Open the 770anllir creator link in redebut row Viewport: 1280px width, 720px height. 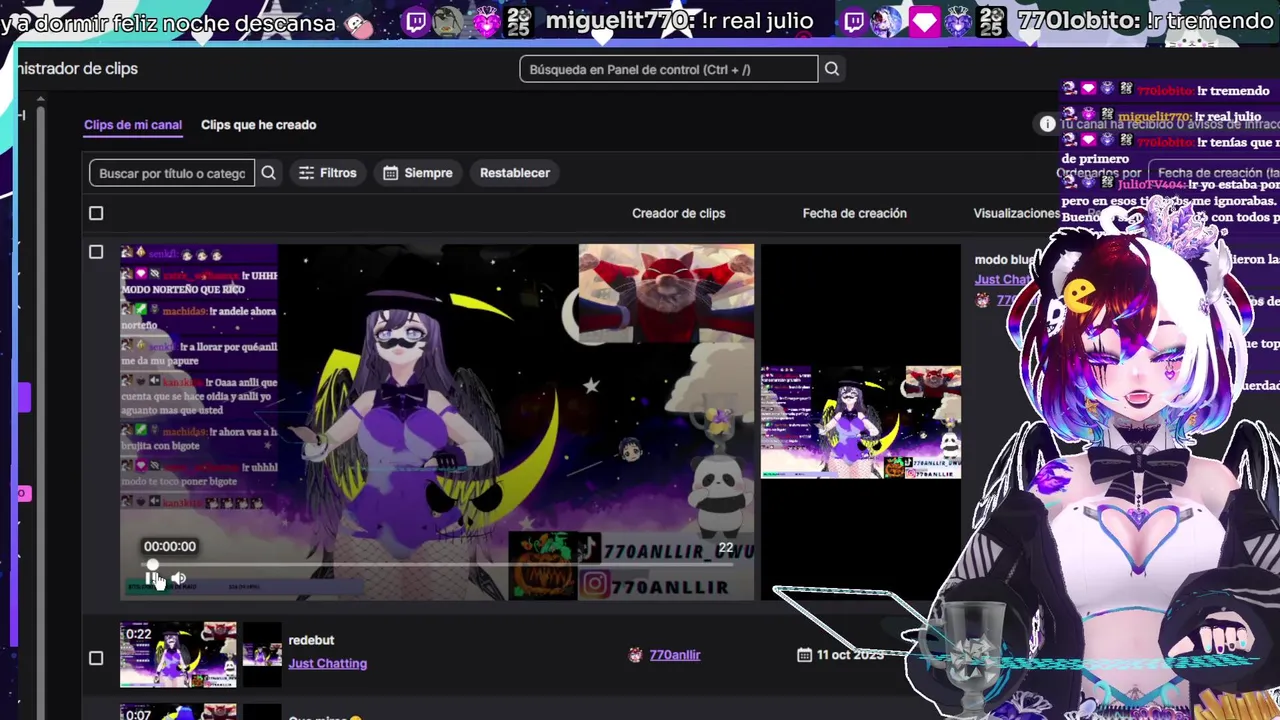(675, 655)
